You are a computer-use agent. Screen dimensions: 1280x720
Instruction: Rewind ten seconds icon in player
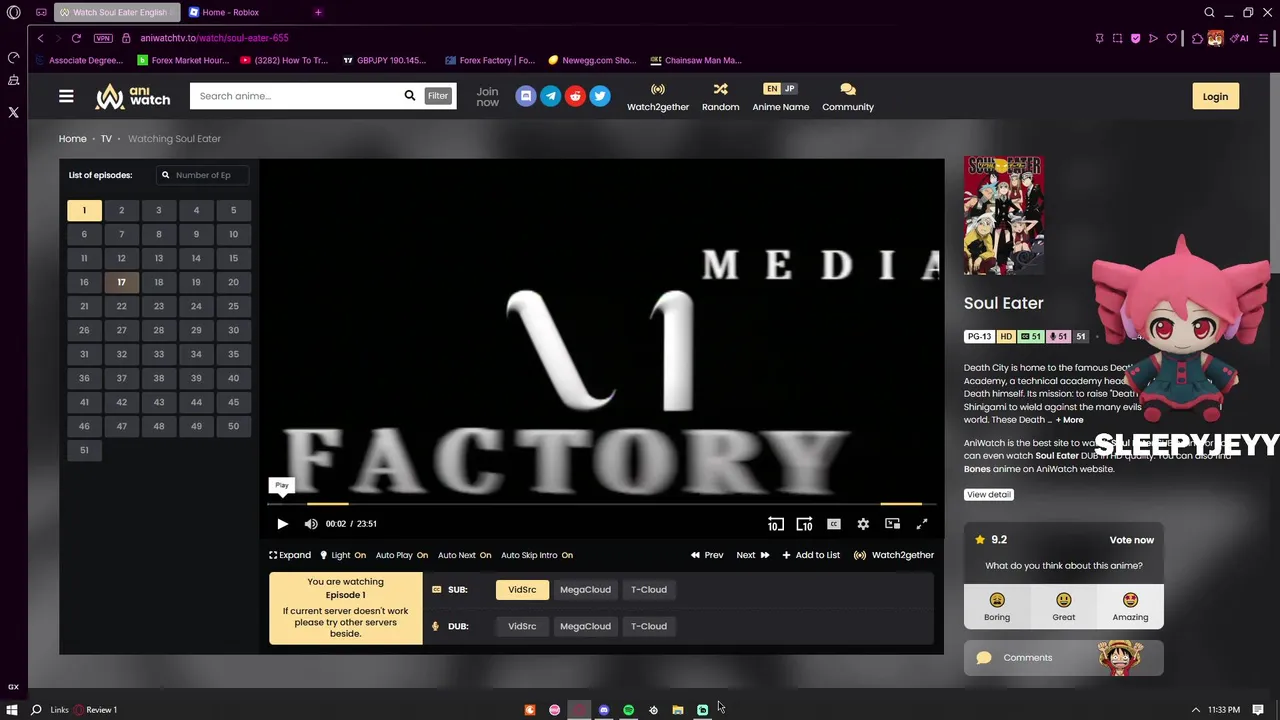776,524
